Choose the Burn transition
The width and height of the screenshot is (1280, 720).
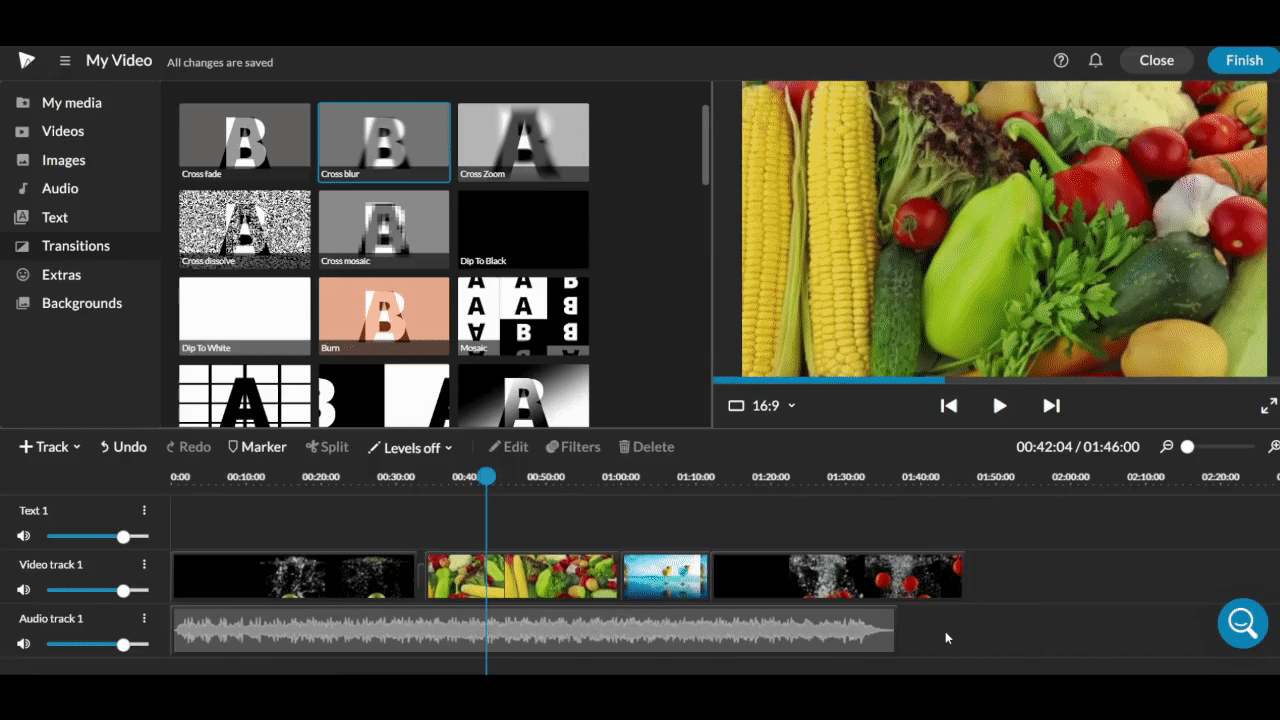[384, 316]
